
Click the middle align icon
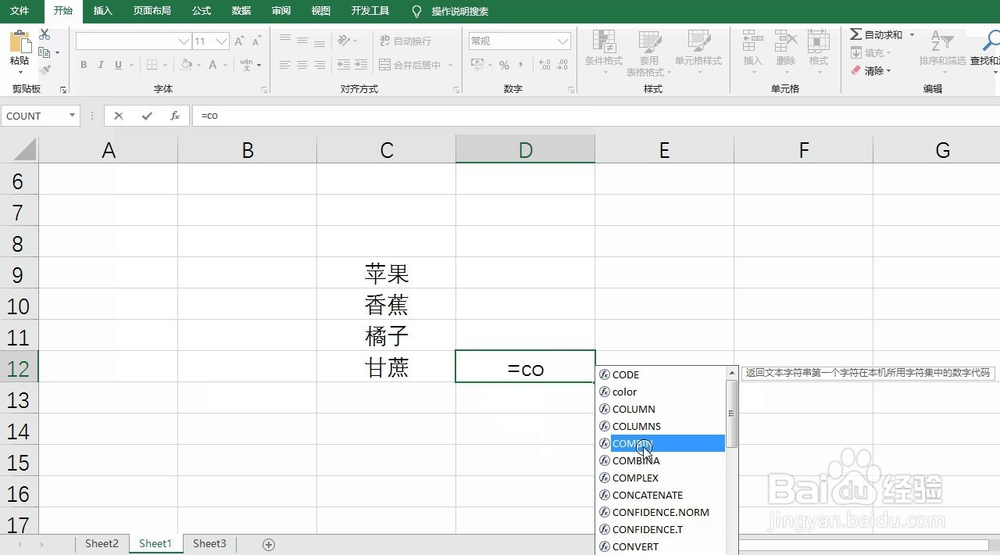pyautogui.click(x=302, y=41)
